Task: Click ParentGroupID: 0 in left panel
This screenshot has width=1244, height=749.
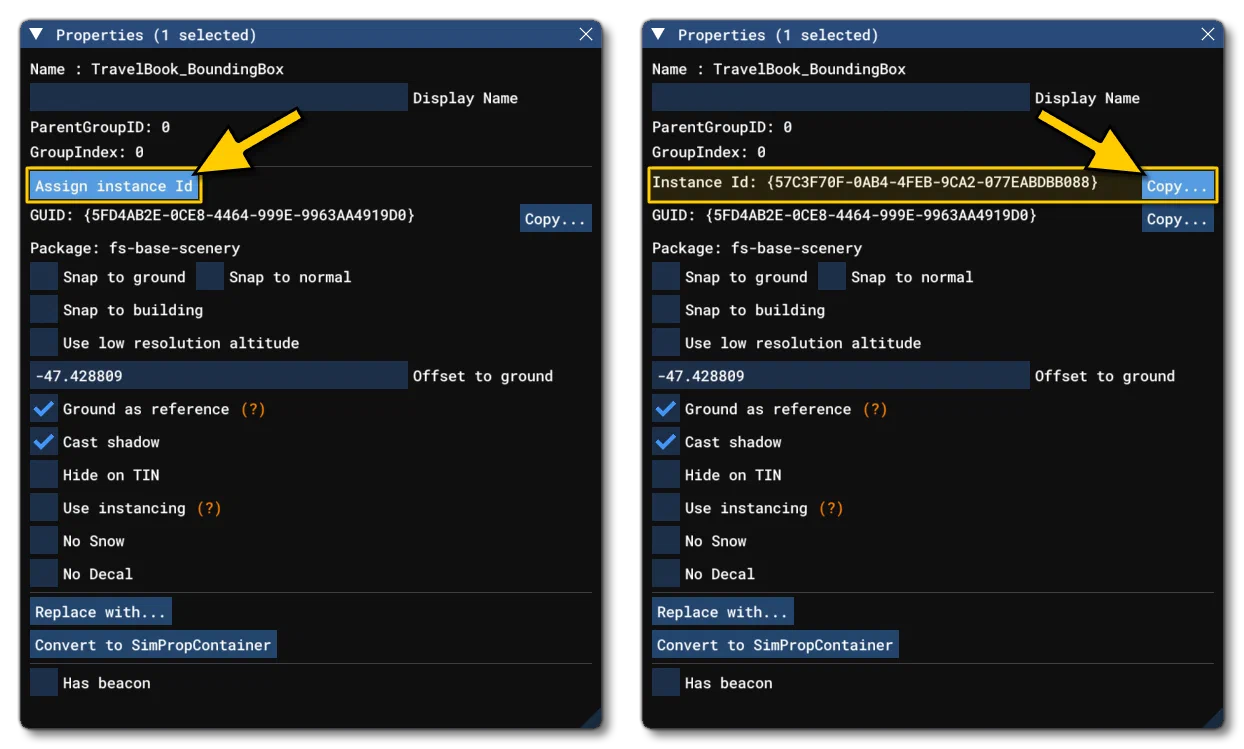Action: (x=100, y=127)
